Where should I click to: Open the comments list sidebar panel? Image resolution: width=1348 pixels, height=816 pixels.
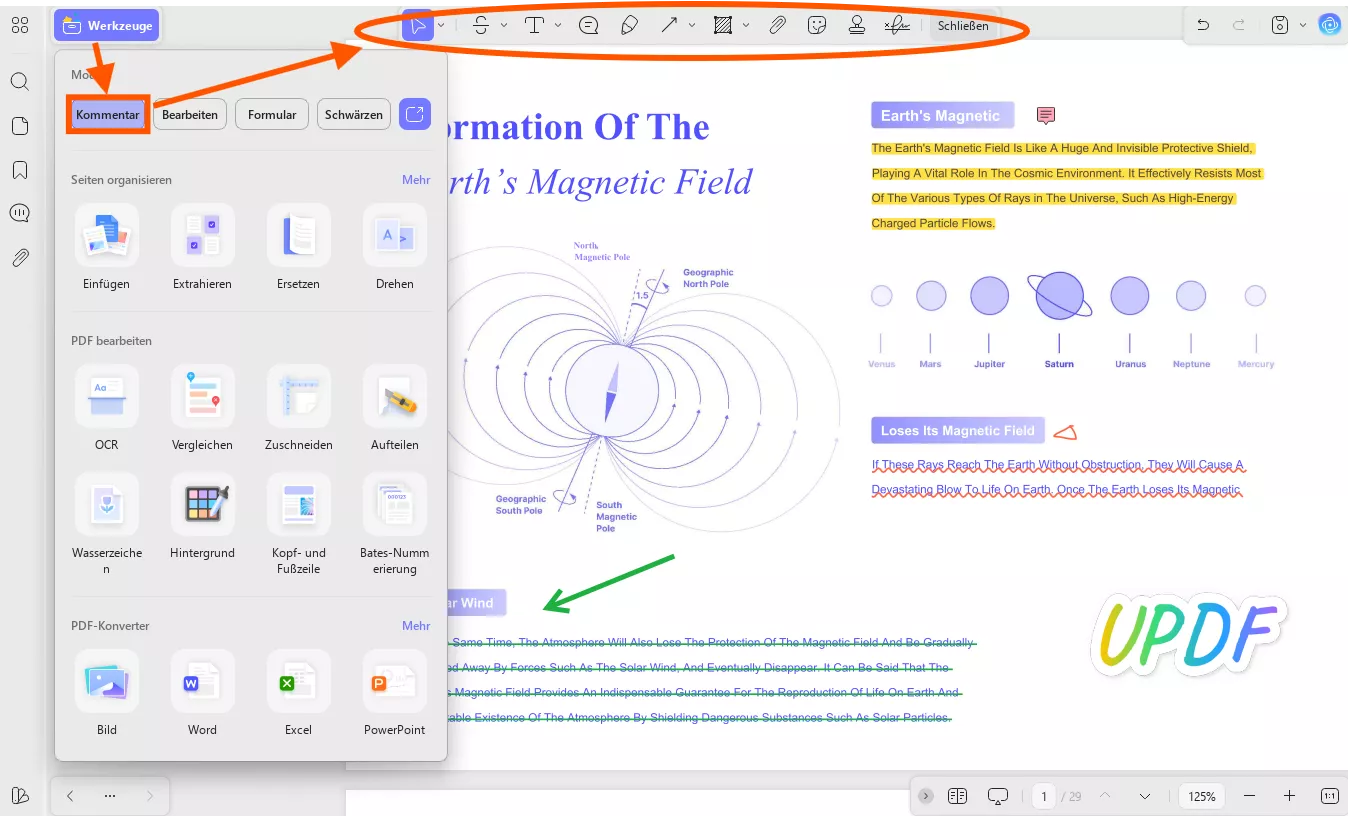point(20,213)
